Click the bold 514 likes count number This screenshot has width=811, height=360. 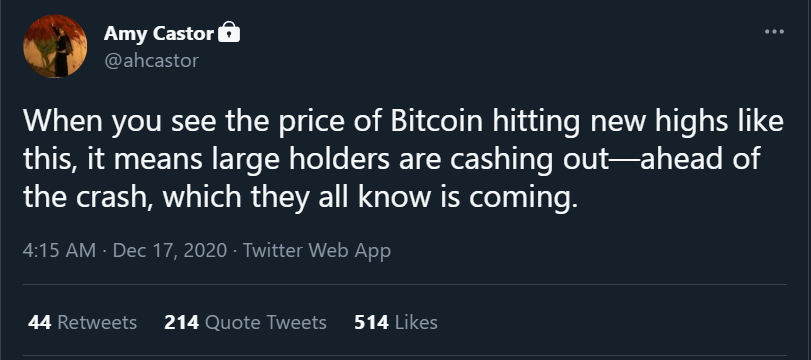point(371,322)
